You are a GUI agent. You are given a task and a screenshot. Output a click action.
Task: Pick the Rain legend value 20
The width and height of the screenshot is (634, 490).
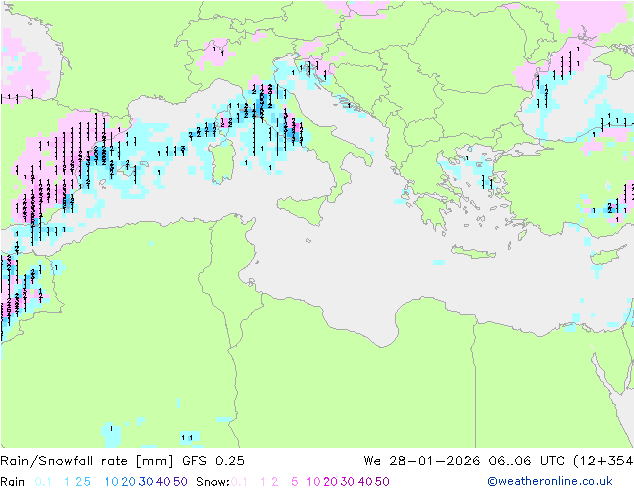tap(129, 482)
